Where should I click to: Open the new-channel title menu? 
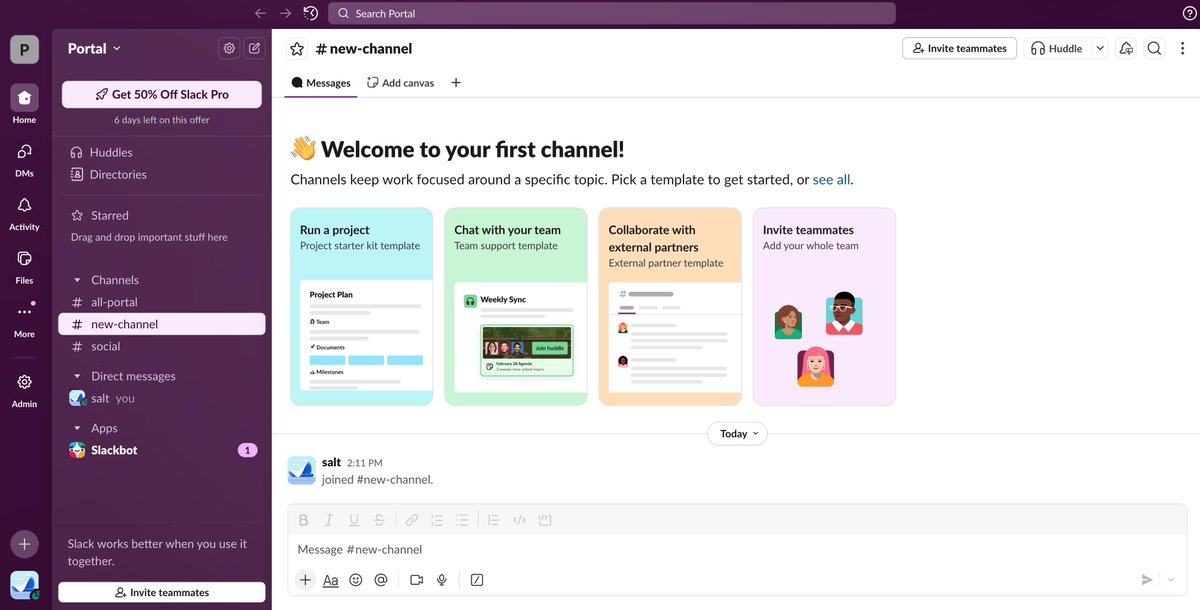(364, 49)
